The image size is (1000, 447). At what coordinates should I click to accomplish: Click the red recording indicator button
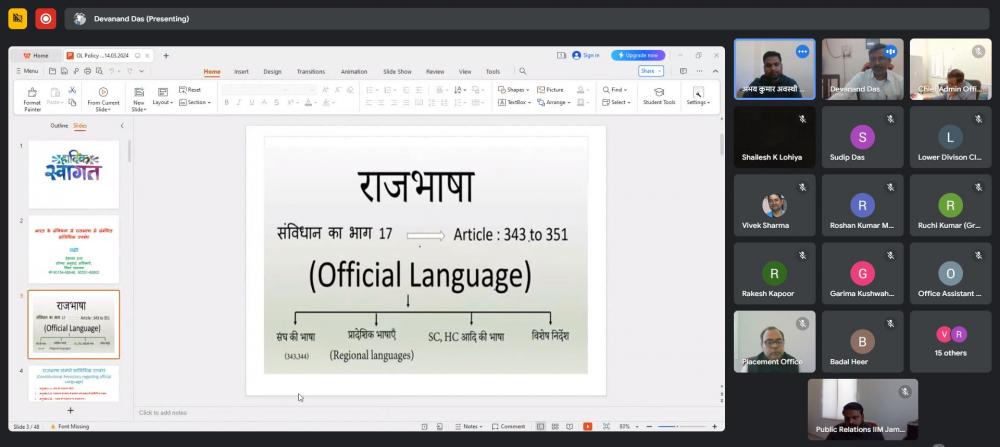pos(45,18)
